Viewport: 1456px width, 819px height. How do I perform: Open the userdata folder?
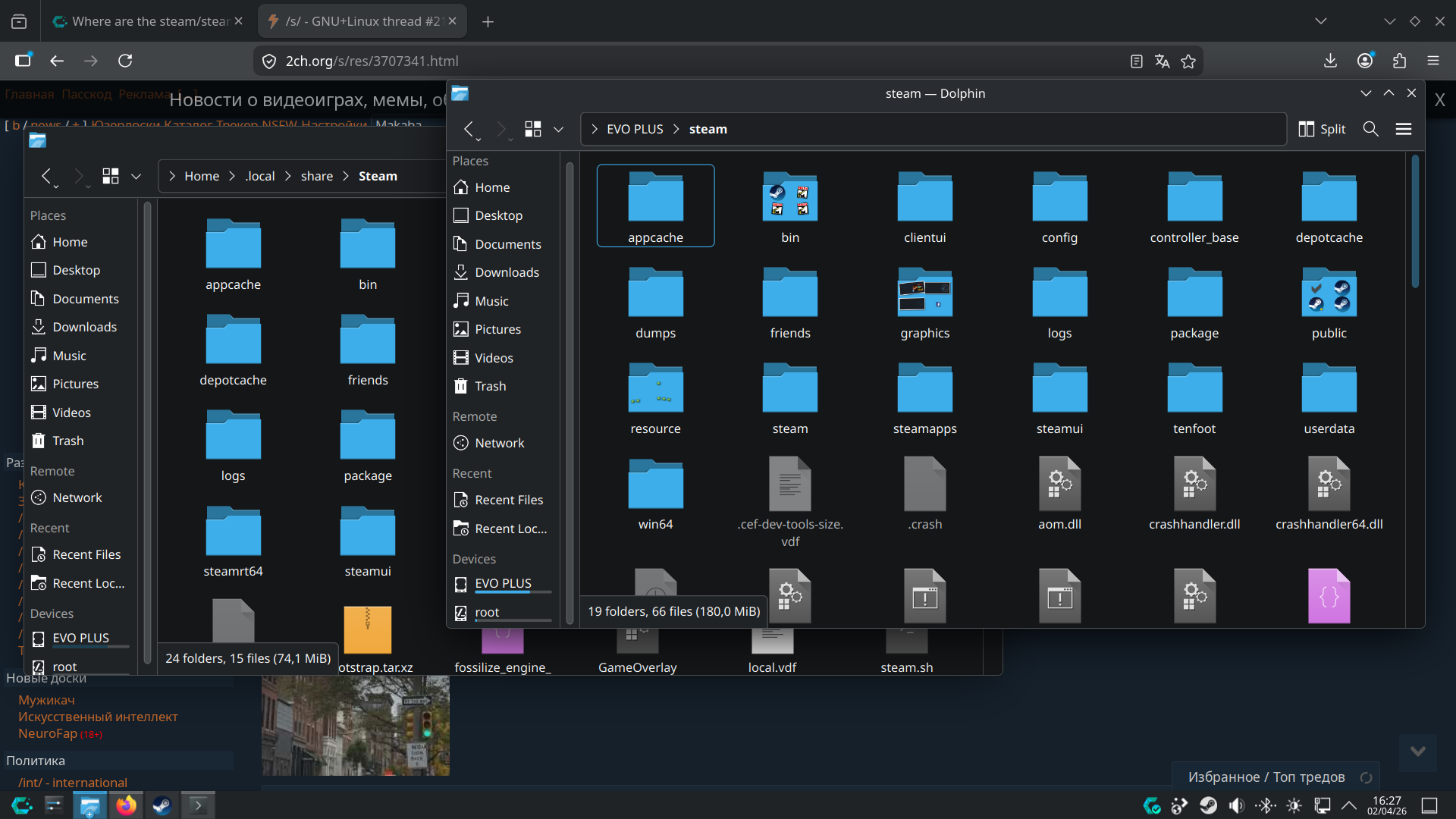[1329, 397]
